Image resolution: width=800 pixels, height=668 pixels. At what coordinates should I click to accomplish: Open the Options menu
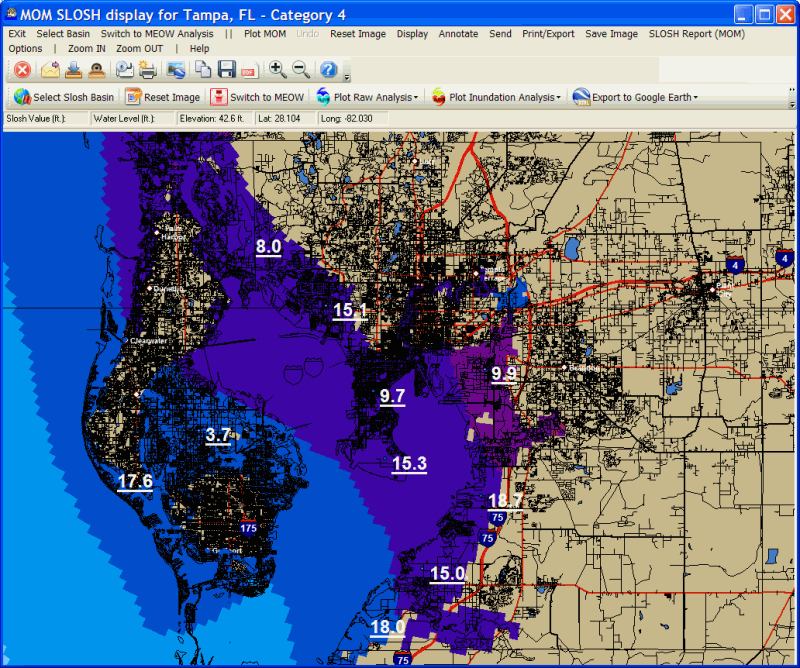tap(25, 48)
